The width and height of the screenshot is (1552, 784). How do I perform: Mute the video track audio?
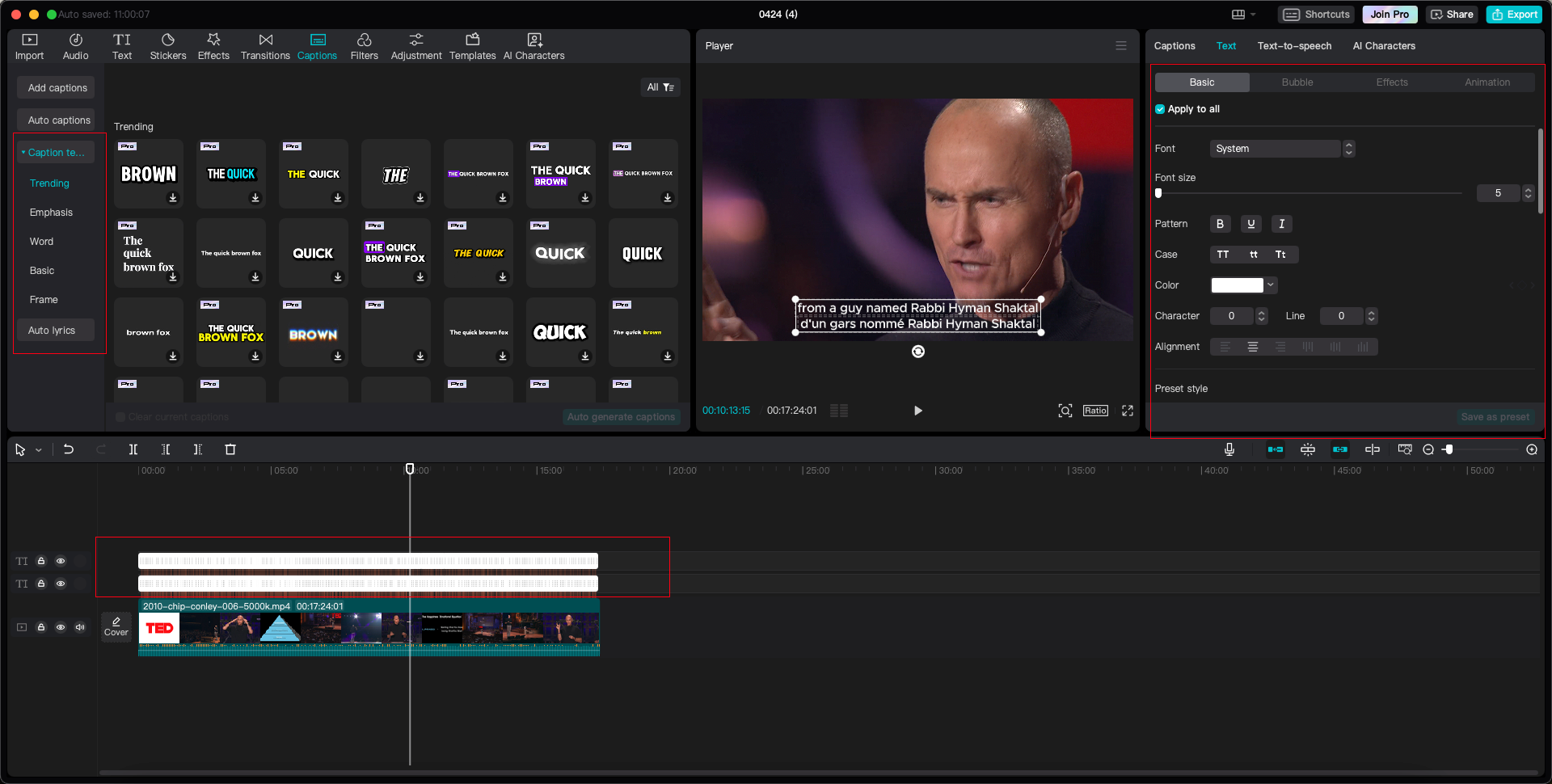(80, 627)
